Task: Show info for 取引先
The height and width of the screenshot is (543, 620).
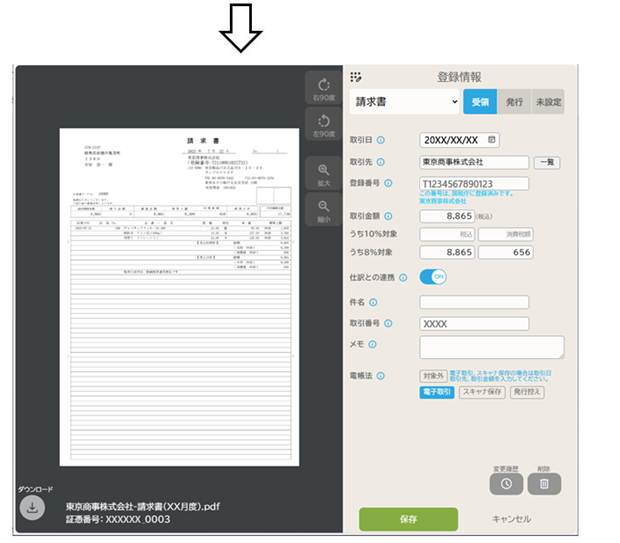Action: [x=380, y=162]
